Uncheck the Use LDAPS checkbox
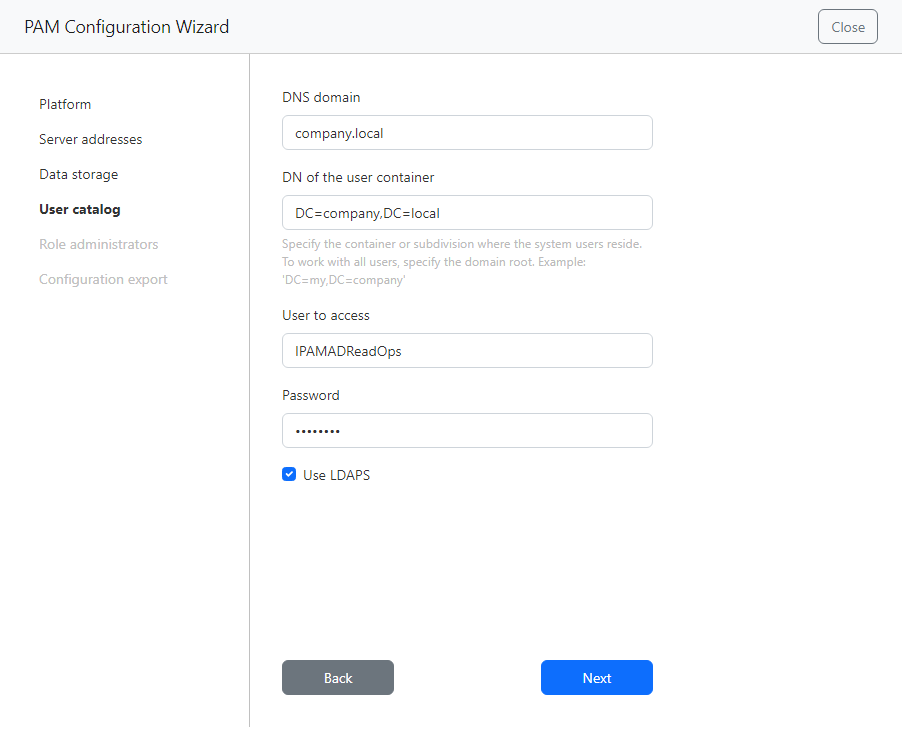The image size is (902, 731). 289,475
